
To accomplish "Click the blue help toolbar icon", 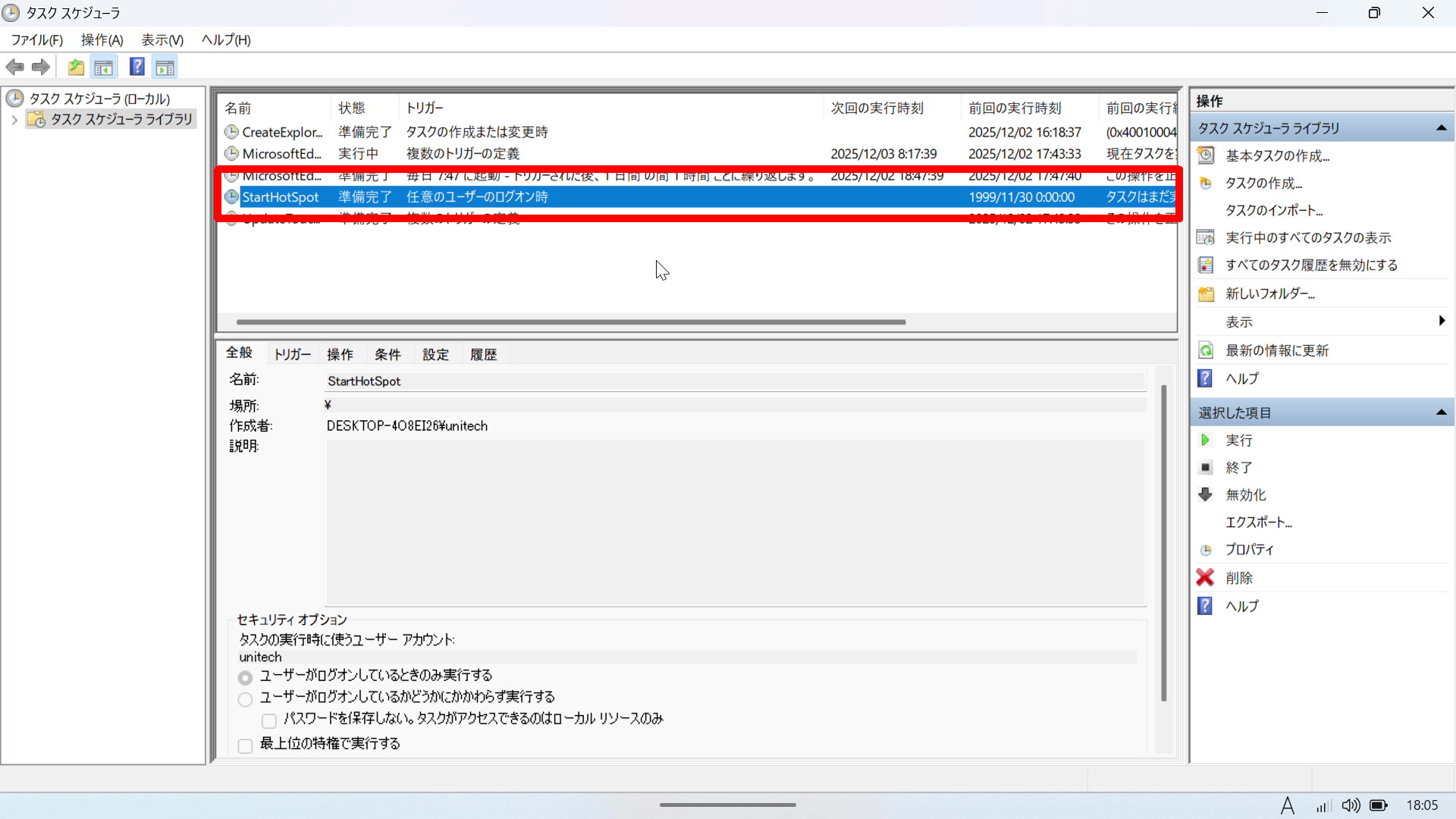I will tap(136, 67).
